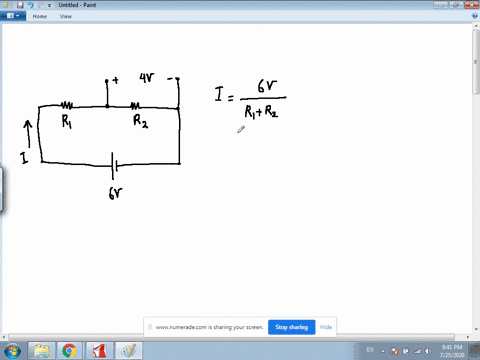Click the horizontal scrollbar right arrow
Image resolution: width=480 pixels, height=360 pixels.
coord(468,337)
